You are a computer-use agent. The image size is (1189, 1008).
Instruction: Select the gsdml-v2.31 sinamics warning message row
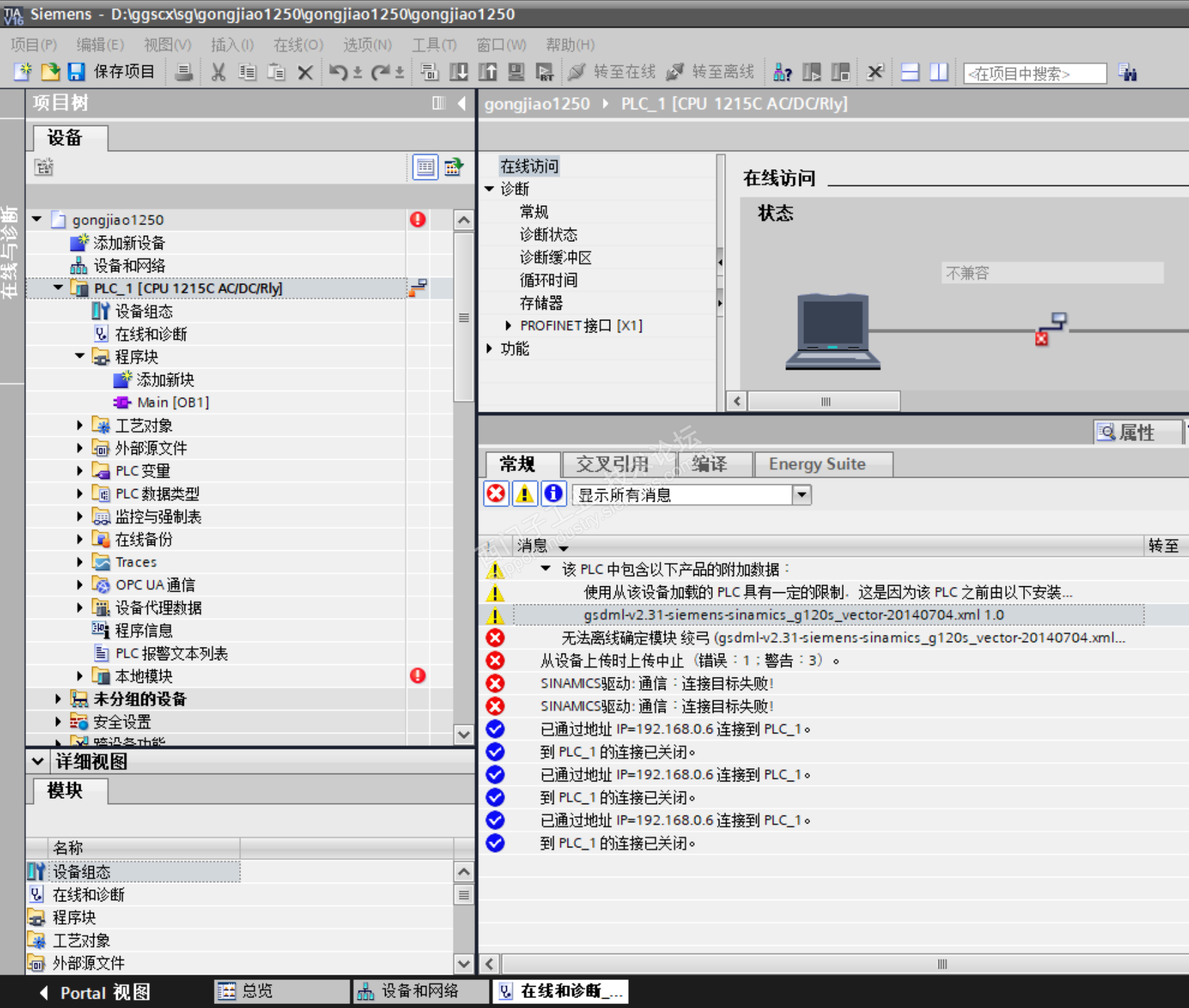coord(829,615)
